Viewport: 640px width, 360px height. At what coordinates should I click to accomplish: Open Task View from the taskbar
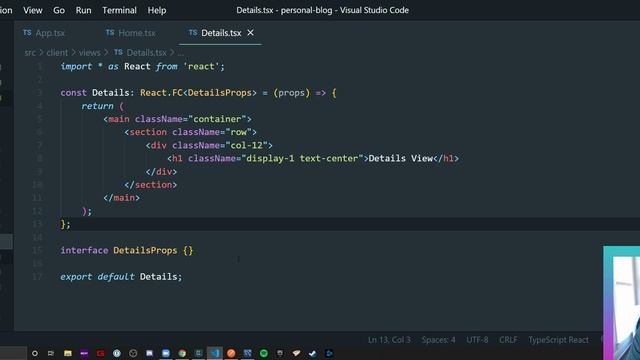tap(51, 353)
